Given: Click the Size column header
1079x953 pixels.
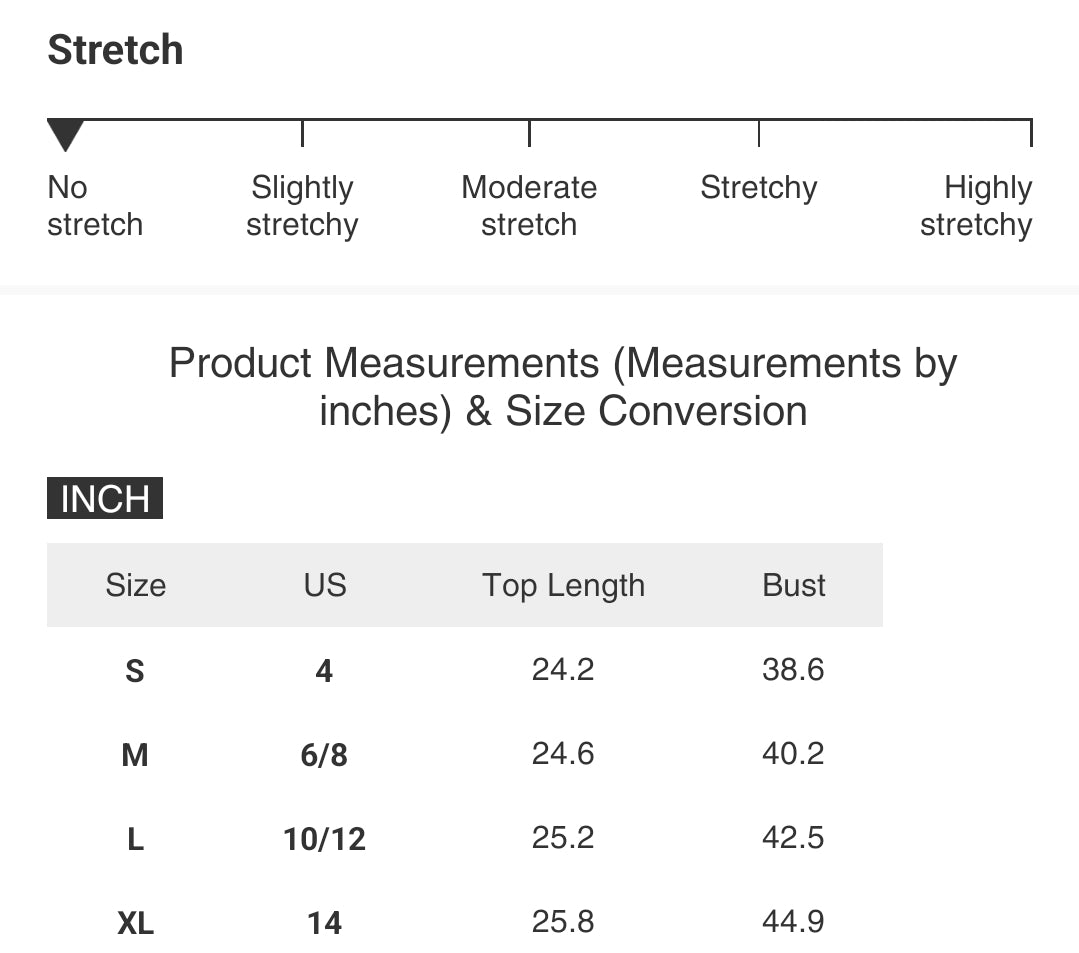Looking at the screenshot, I should pos(135,585).
